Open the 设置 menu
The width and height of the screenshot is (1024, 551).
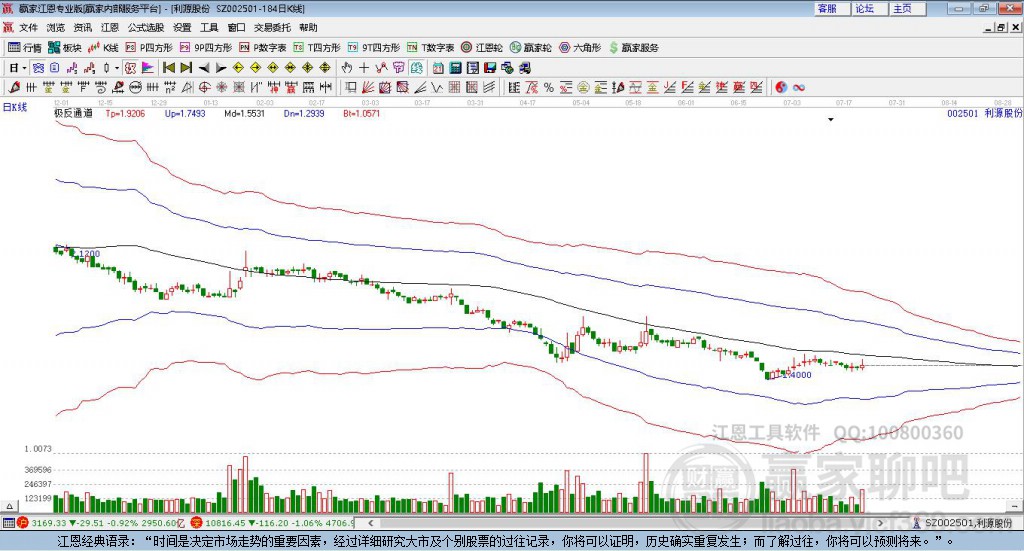tap(182, 27)
